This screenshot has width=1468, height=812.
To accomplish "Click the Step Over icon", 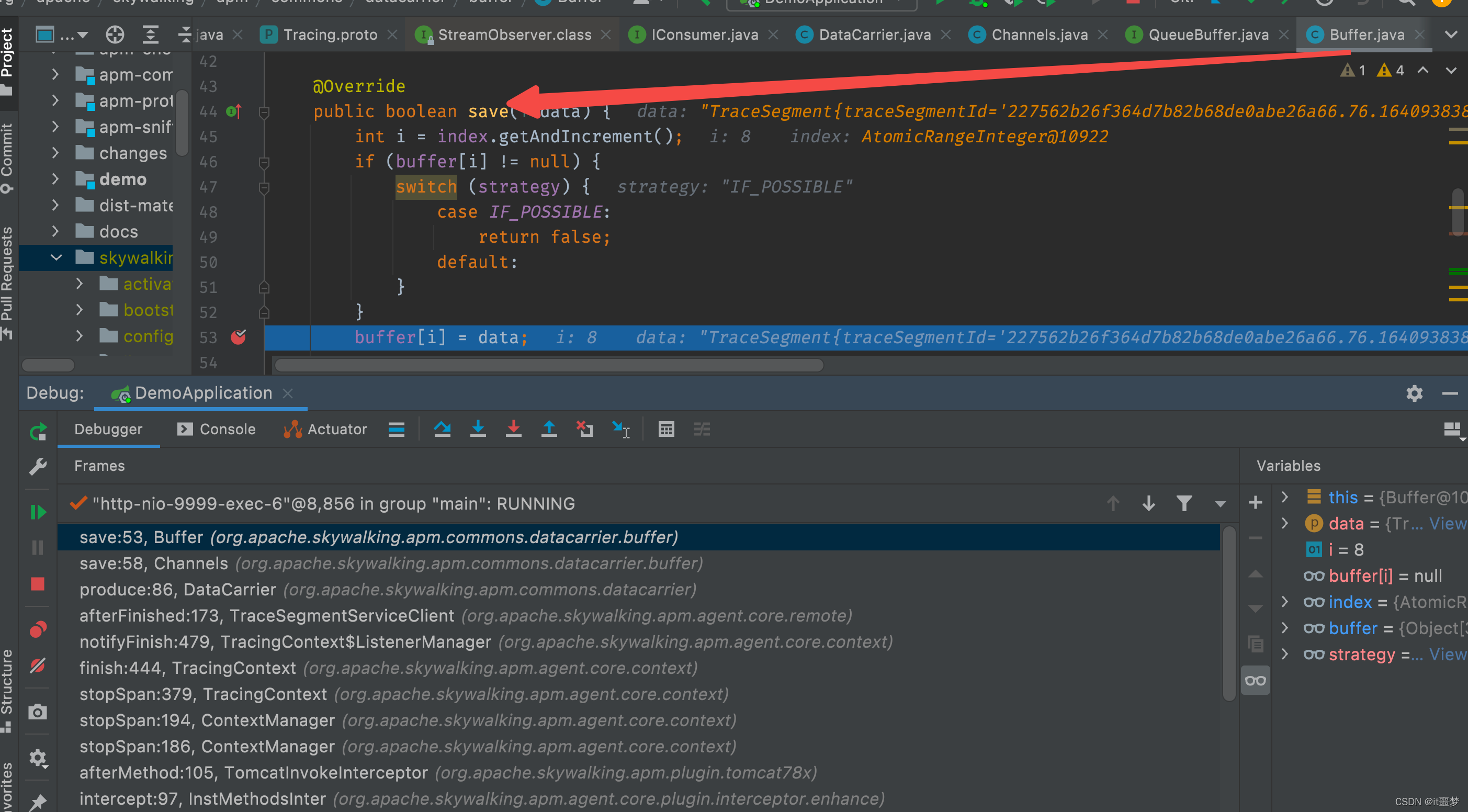I will pos(442,429).
